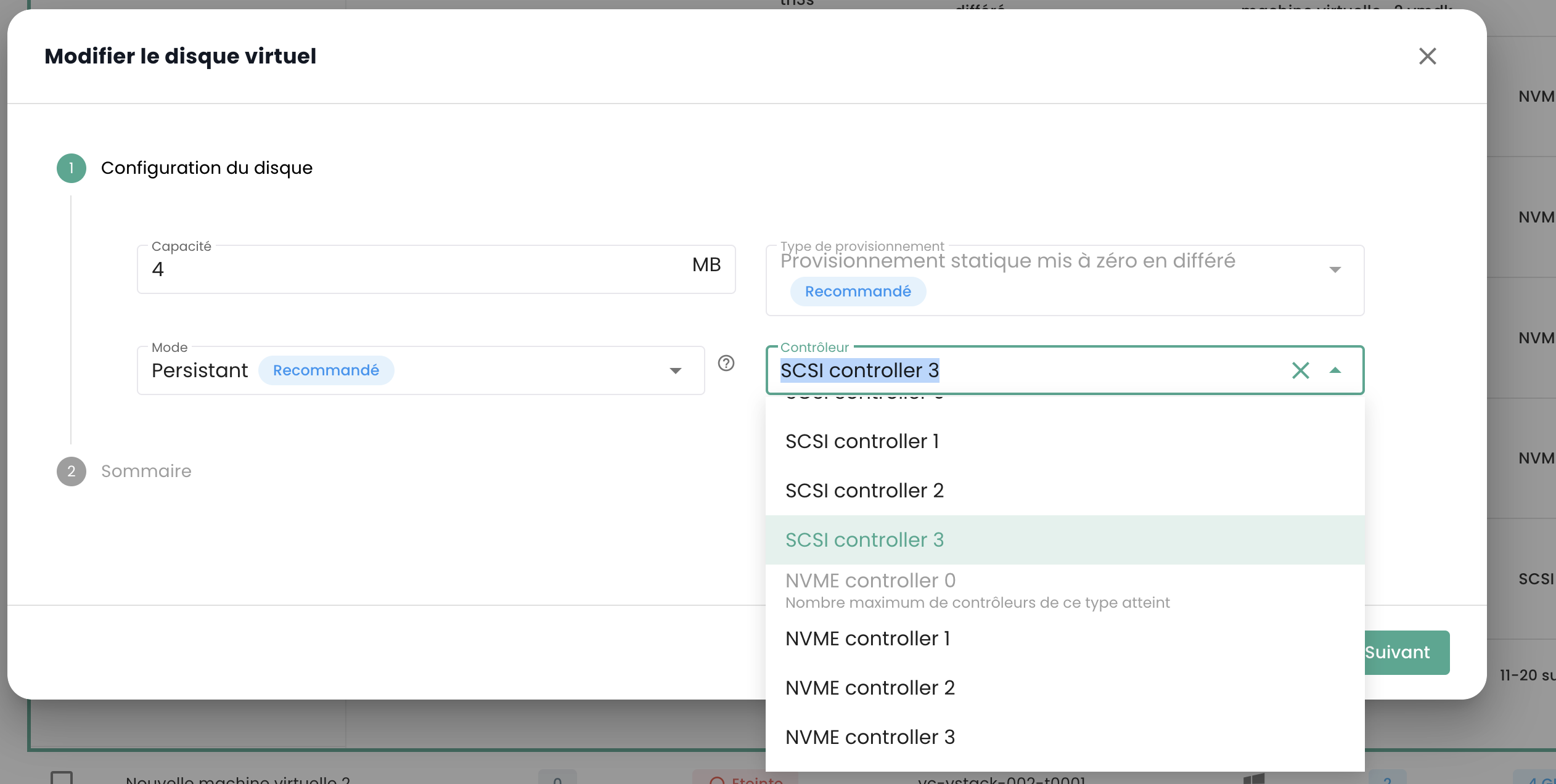
Task: Collapse the Contrôleur dropdown arrow
Action: tap(1335, 370)
